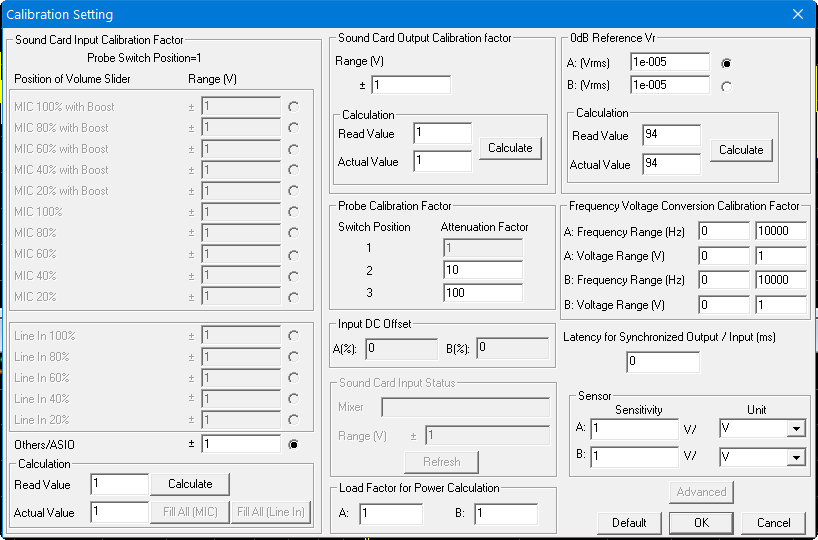Image resolution: width=818 pixels, height=540 pixels.
Task: Click Output Calculation Read Value field
Action: pyautogui.click(x=442, y=134)
